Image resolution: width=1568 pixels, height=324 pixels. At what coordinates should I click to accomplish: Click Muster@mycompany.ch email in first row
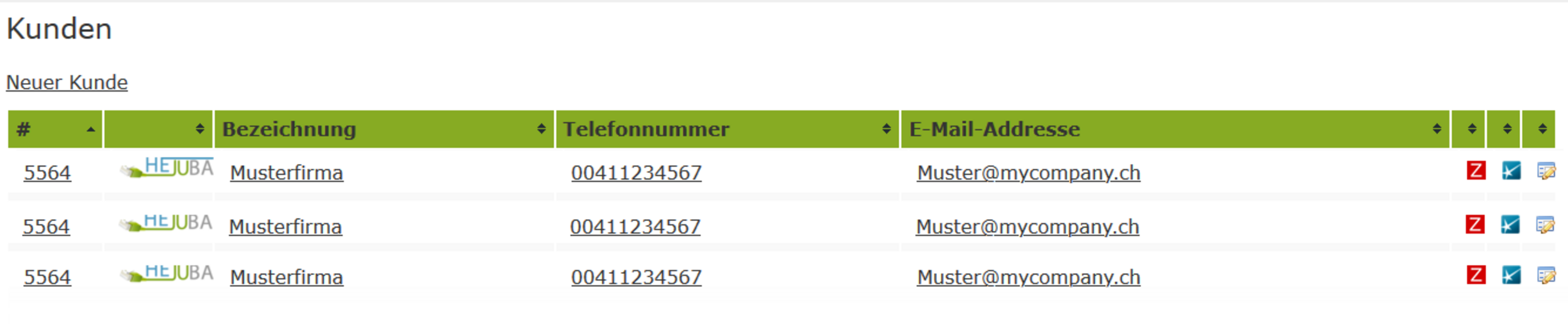[1029, 173]
